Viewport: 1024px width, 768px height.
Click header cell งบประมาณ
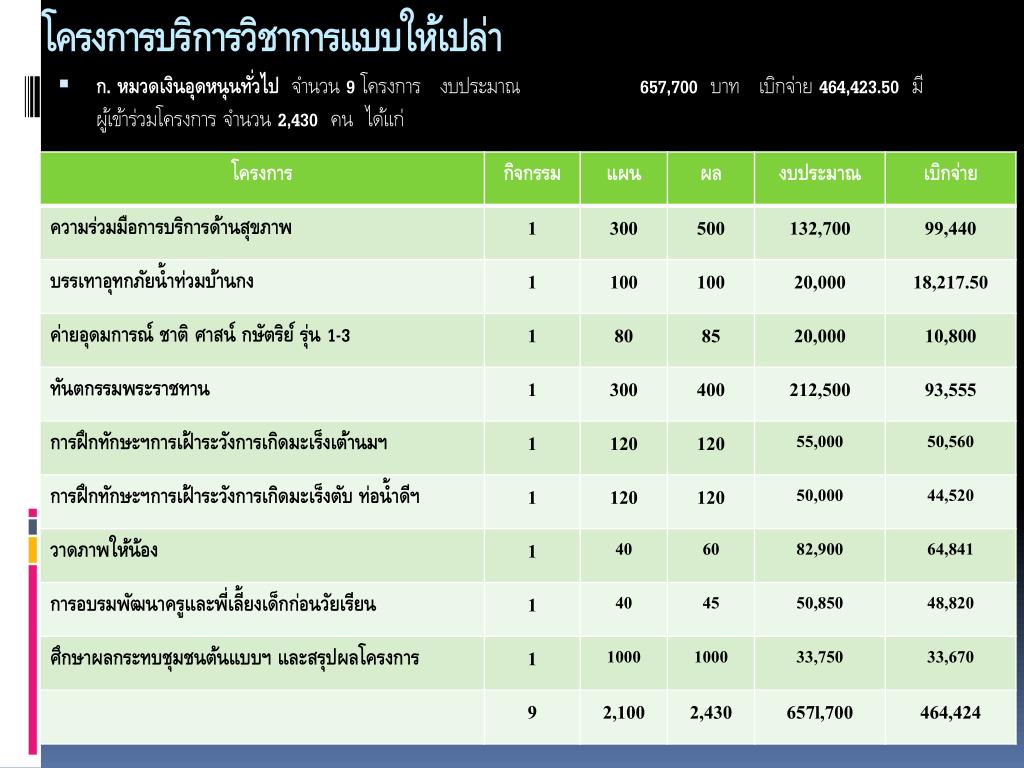(x=820, y=178)
